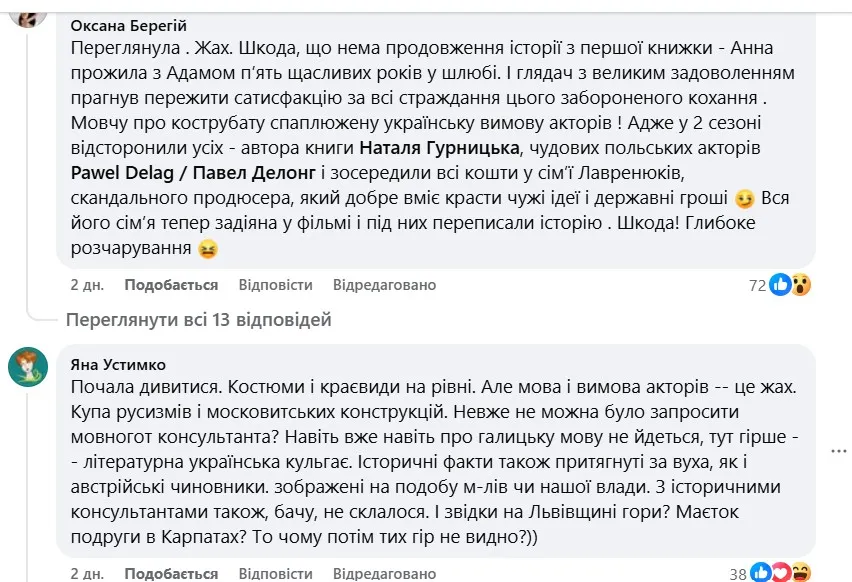Expand all 13 replies to the comment
Image resolution: width=852 pixels, height=582 pixels.
[x=198, y=320]
